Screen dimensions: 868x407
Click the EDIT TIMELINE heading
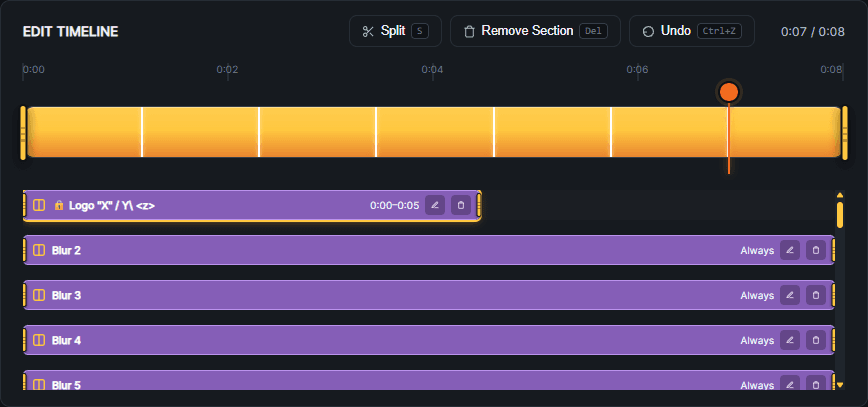[x=70, y=32]
